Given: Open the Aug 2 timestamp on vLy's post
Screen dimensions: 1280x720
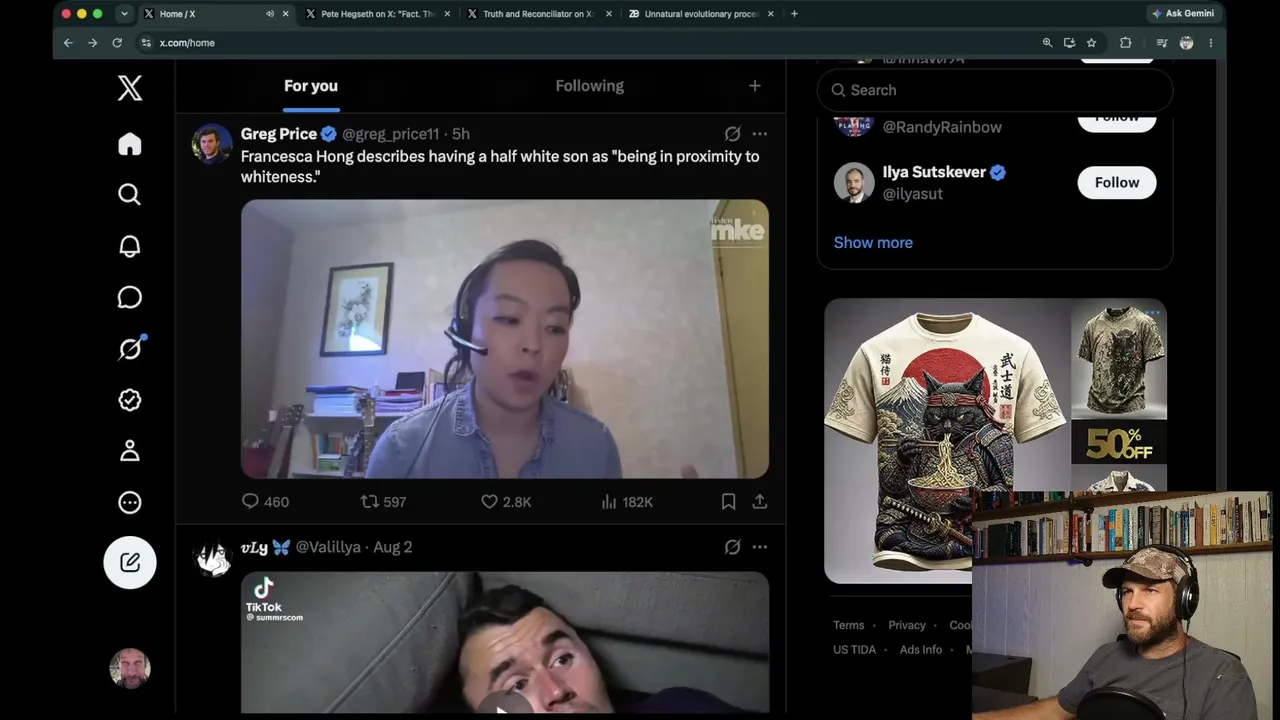Looking at the screenshot, I should coord(393,547).
